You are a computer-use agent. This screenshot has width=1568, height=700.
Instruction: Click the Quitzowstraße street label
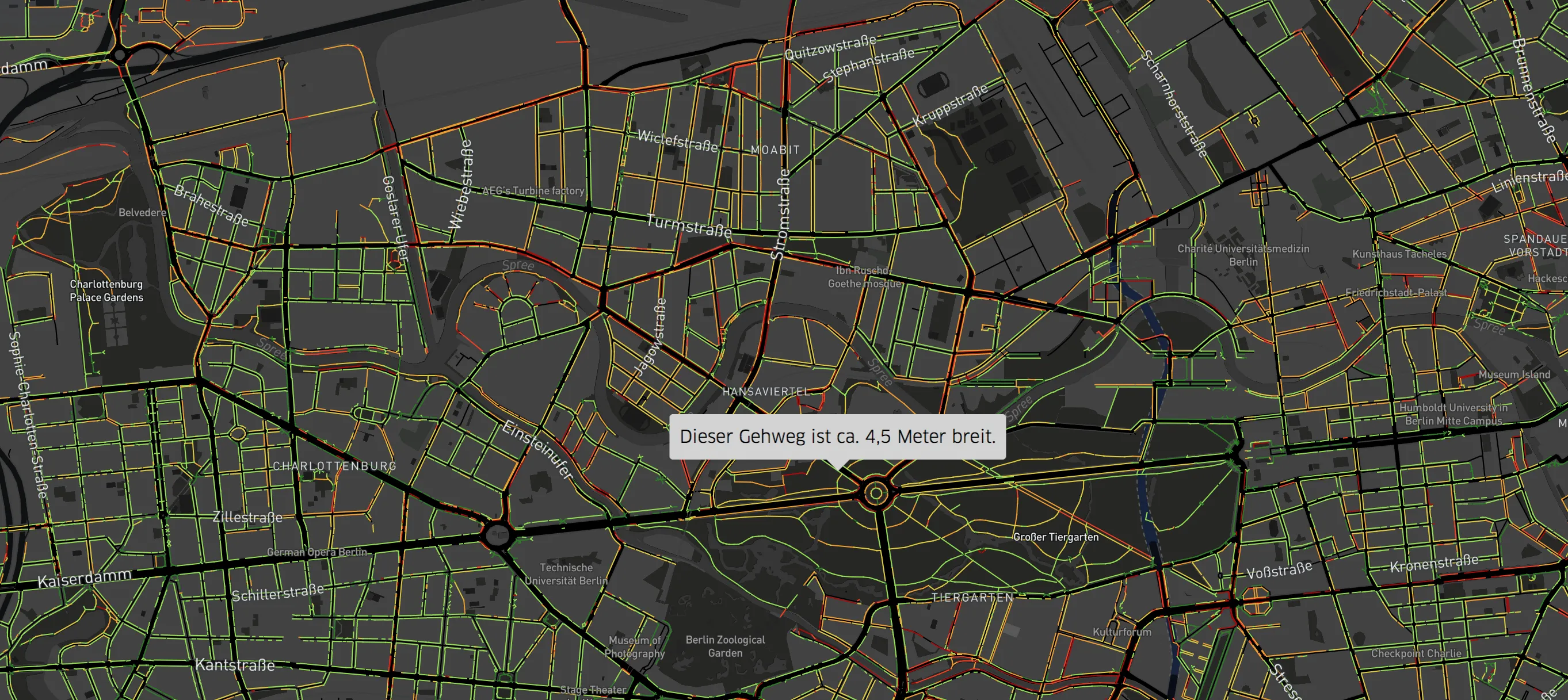coord(830,48)
